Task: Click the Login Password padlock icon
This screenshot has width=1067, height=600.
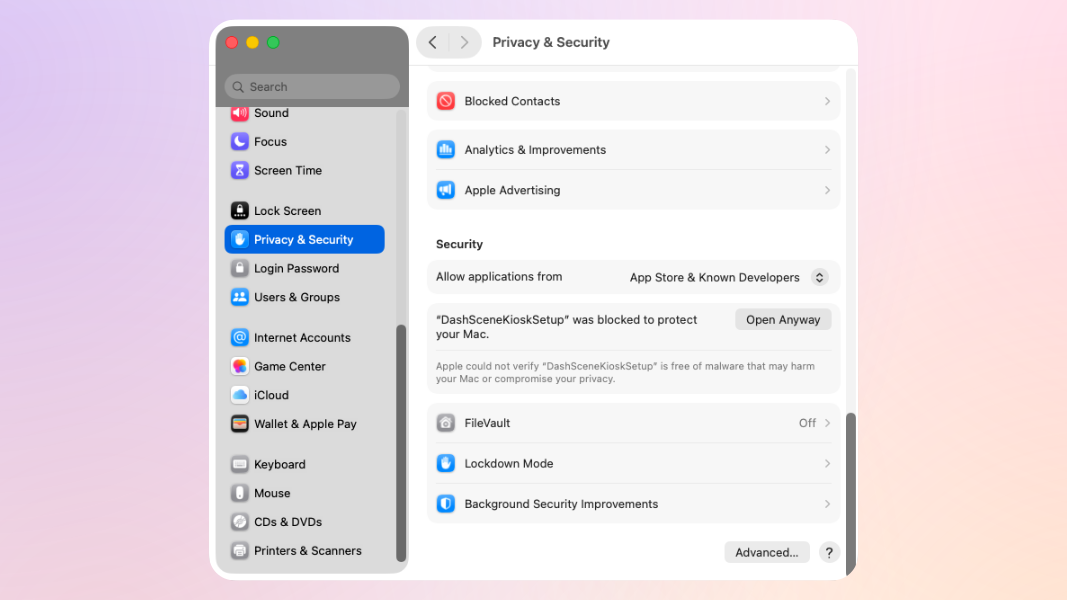Action: pos(240,268)
